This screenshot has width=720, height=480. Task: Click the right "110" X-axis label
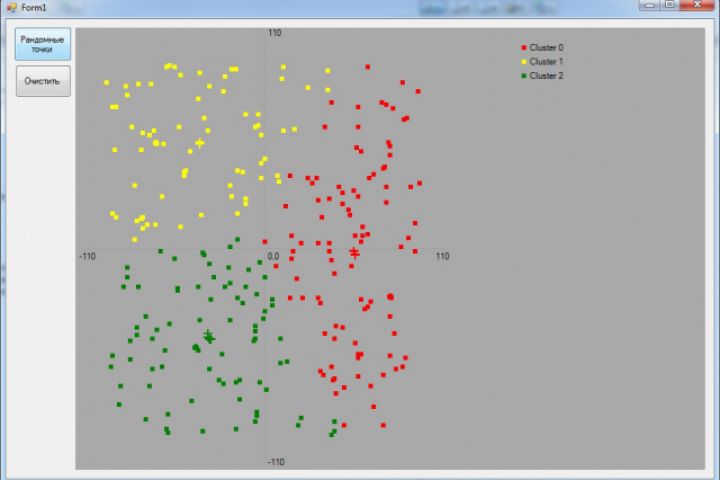click(x=443, y=256)
